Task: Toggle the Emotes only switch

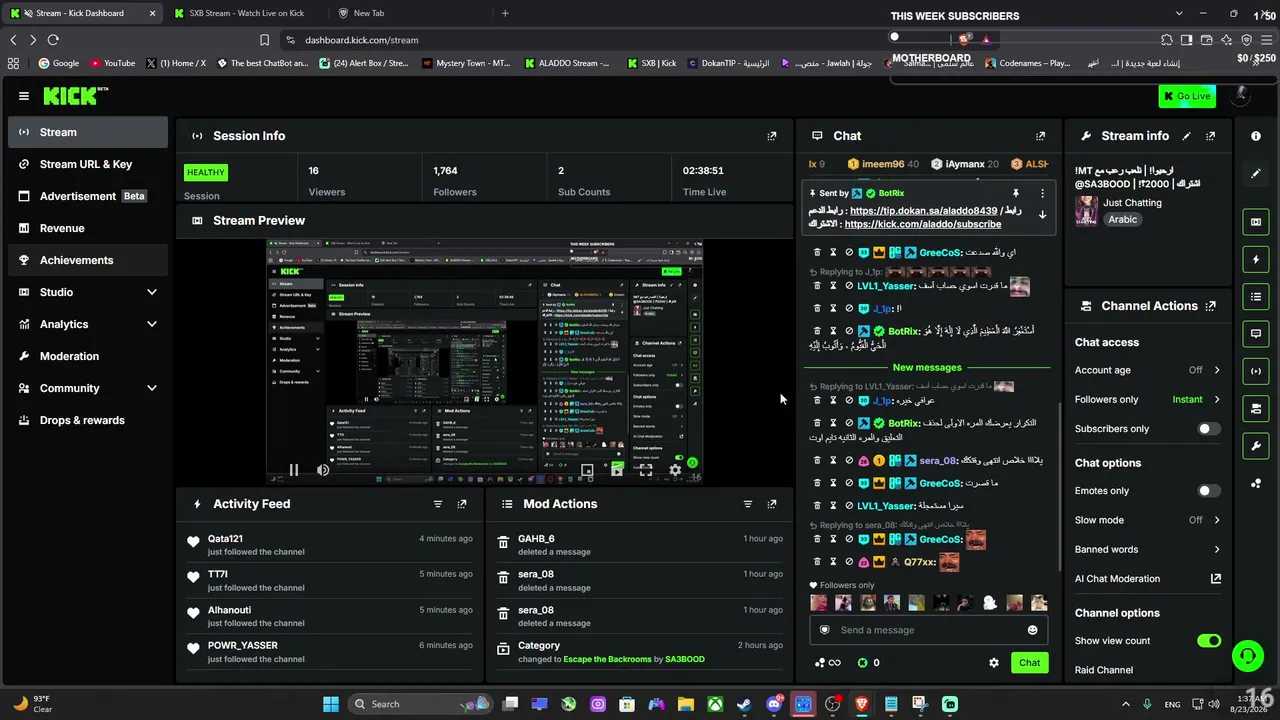Action: (1209, 491)
